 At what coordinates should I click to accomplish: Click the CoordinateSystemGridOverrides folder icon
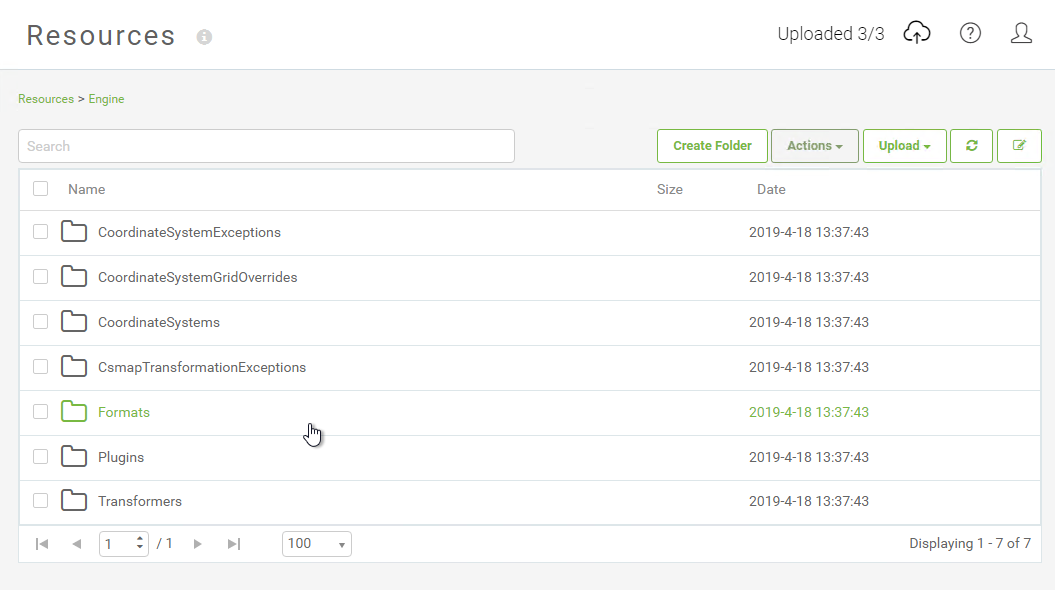coord(74,276)
